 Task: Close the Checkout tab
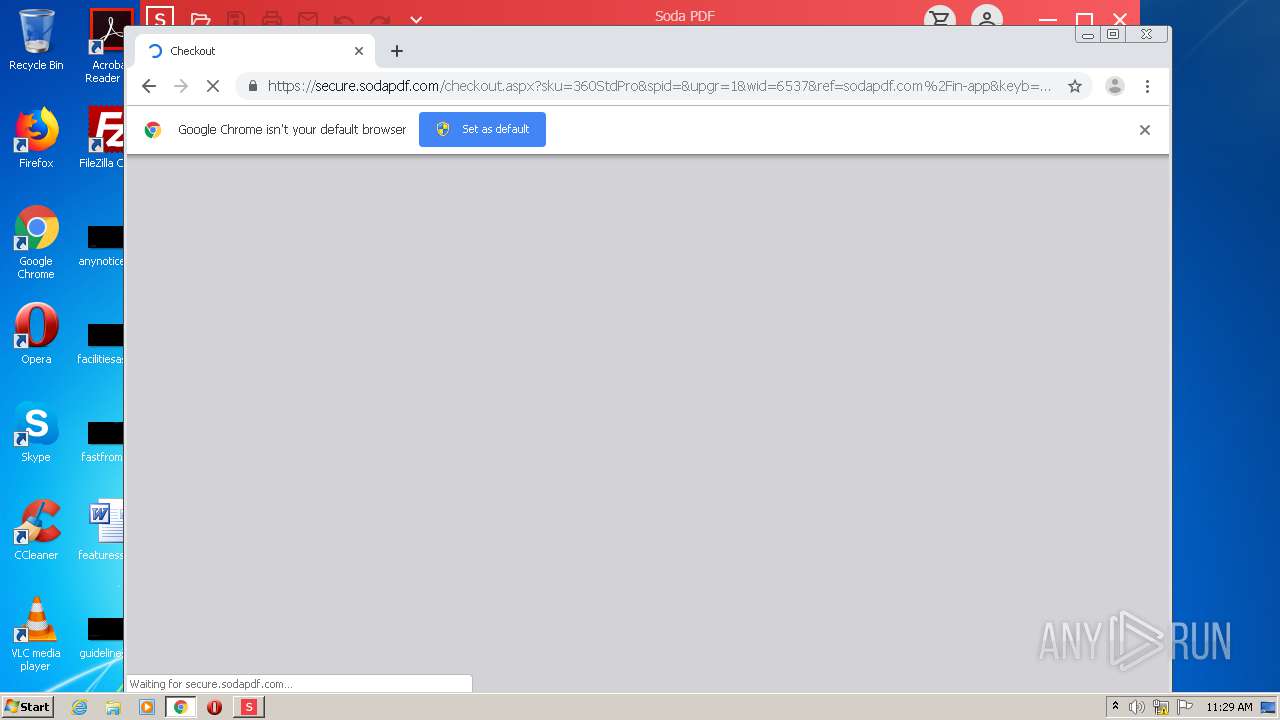point(359,51)
